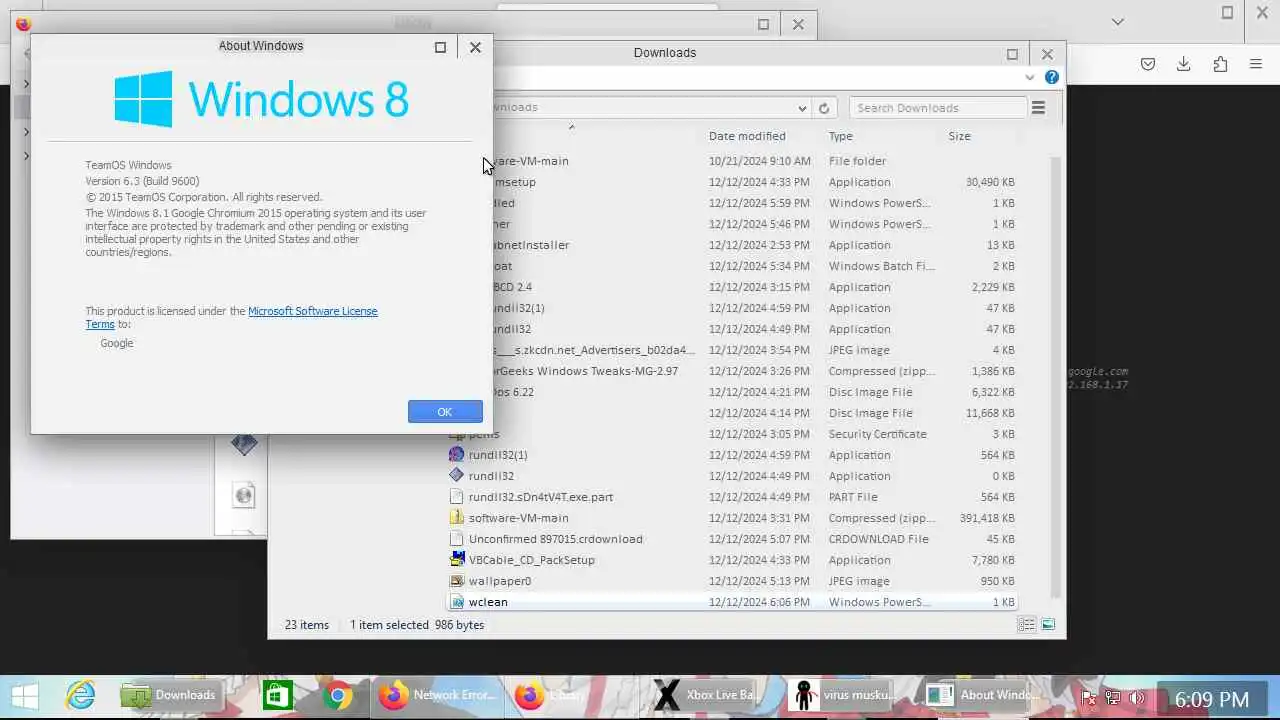
Task: Open Explorer view options menu icon
Action: 1038,108
